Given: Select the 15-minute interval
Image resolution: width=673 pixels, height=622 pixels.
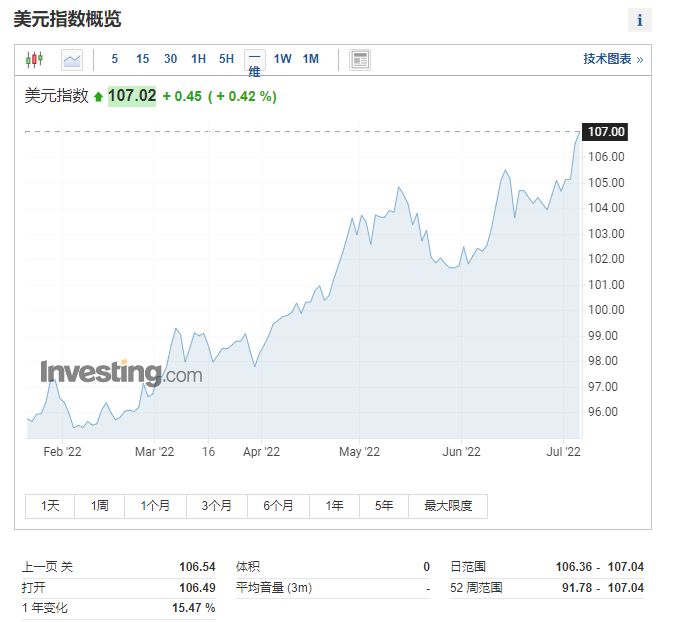Looking at the screenshot, I should pyautogui.click(x=143, y=59).
